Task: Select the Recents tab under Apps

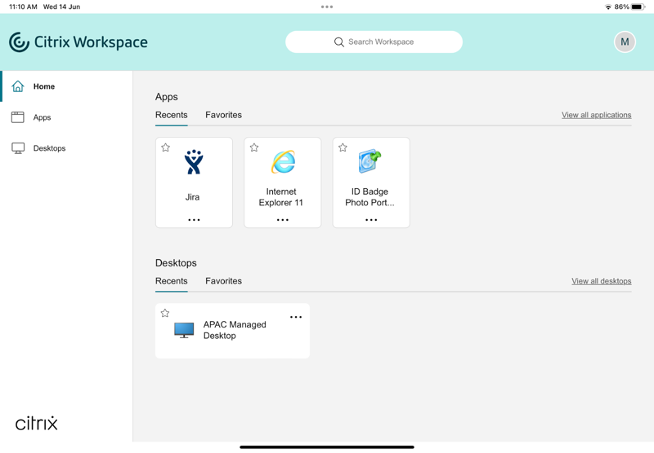Action: click(x=171, y=115)
